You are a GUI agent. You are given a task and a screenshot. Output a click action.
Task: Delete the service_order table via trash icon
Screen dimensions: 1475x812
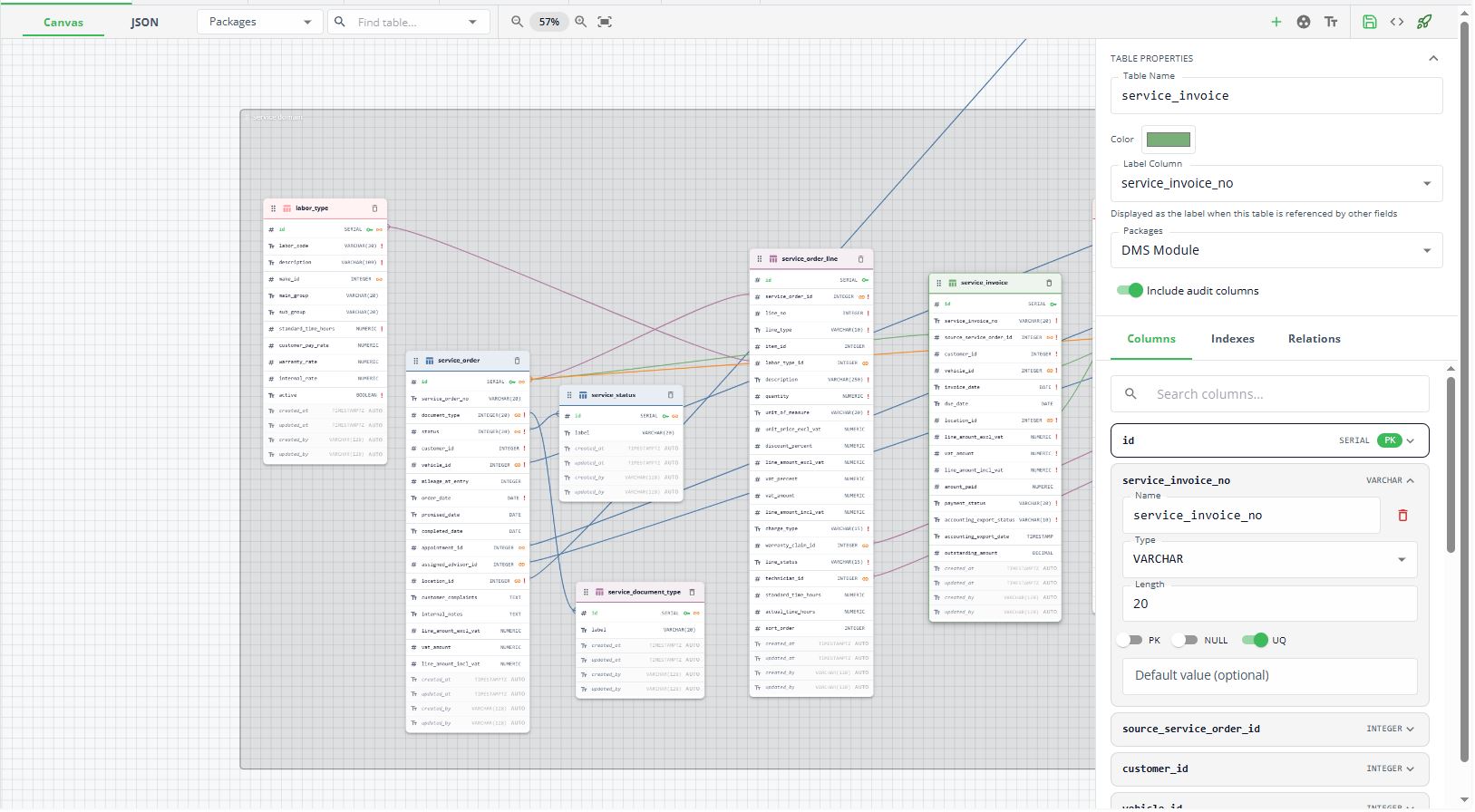tap(518, 361)
